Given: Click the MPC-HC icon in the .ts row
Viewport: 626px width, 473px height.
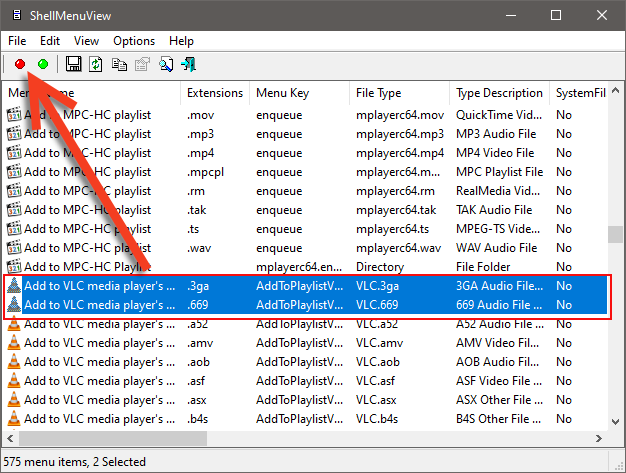Looking at the screenshot, I should (14, 229).
